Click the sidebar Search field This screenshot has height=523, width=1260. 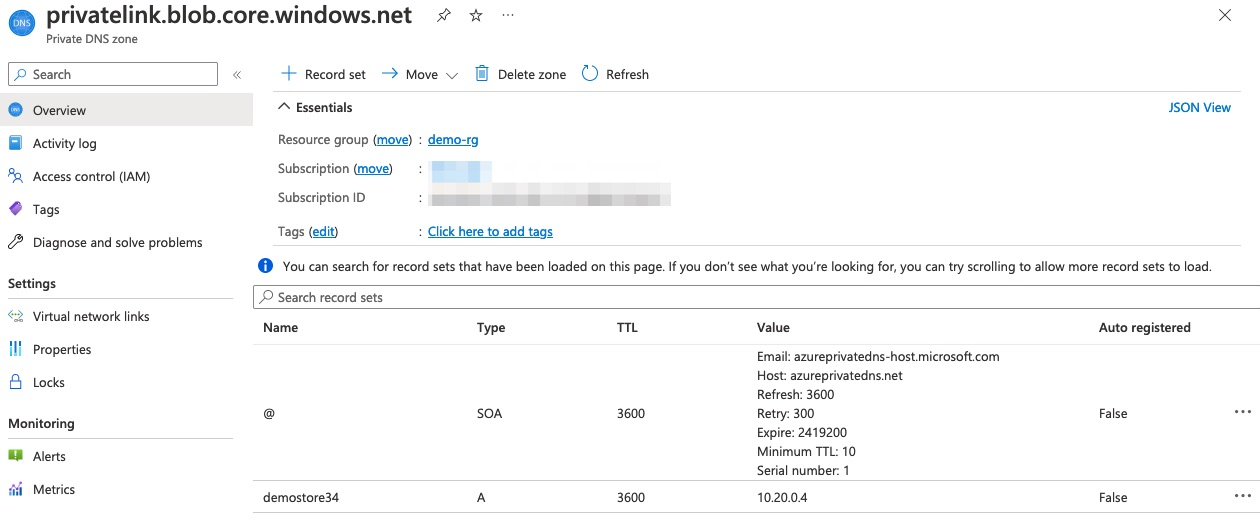click(113, 74)
